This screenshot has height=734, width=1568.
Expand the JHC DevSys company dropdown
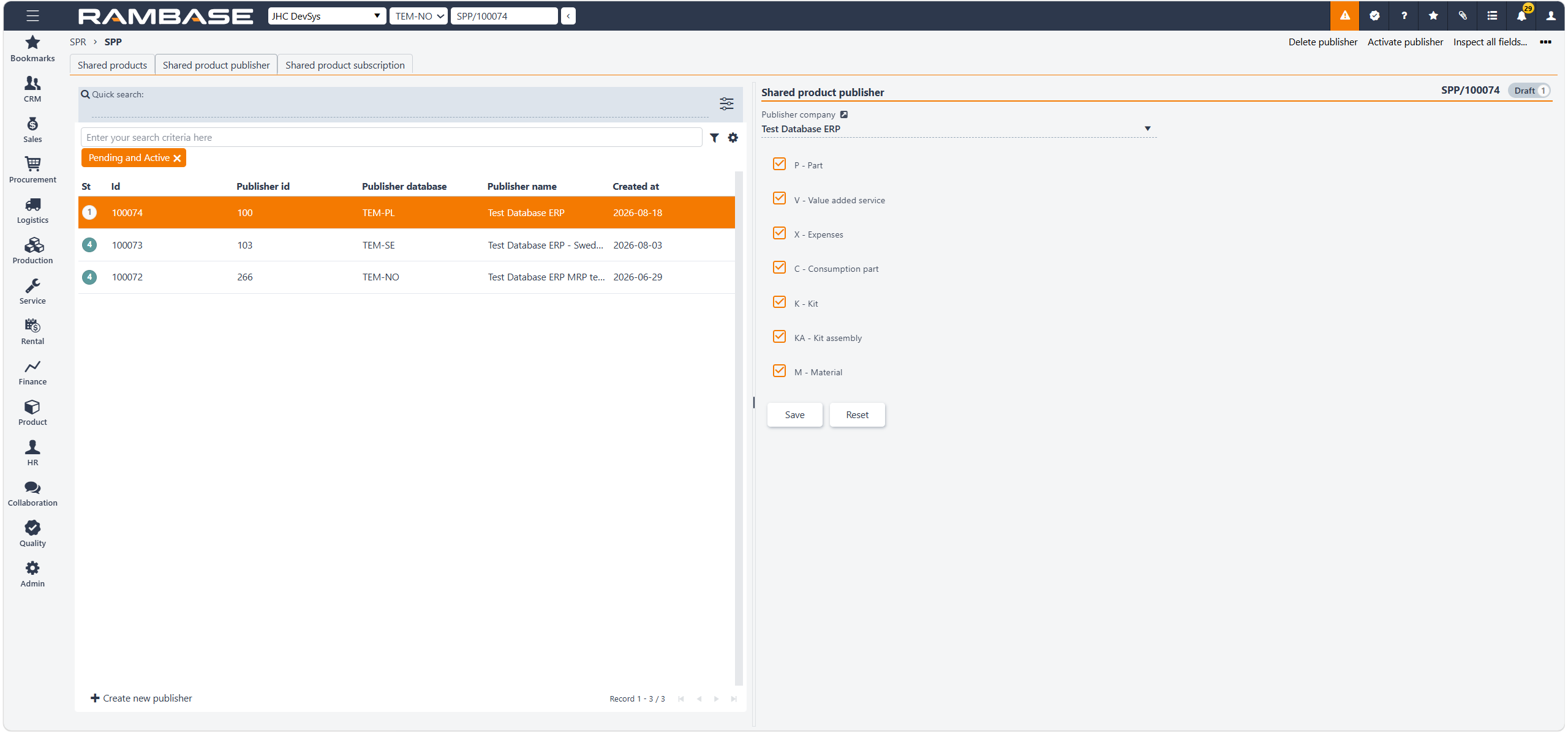point(327,16)
